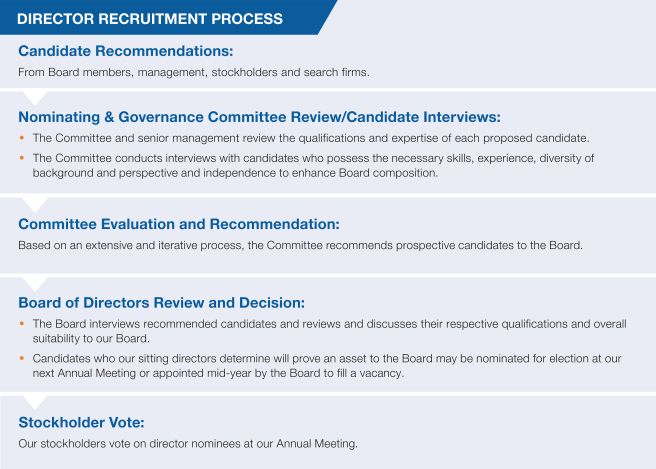This screenshot has width=656, height=469.
Task: Click the orange bullet before 'Candidates who our sitting directors'
Action: click(x=22, y=358)
